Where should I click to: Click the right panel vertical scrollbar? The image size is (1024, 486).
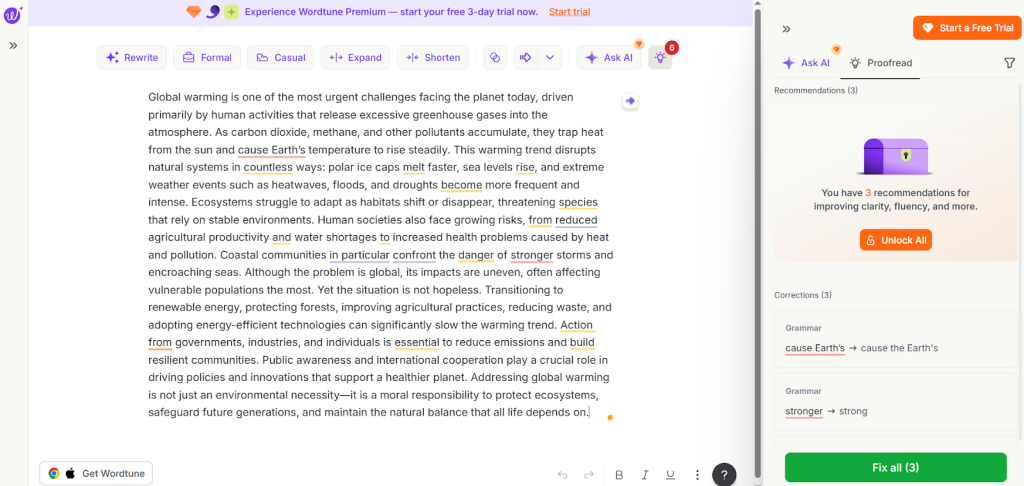pyautogui.click(x=1020, y=261)
